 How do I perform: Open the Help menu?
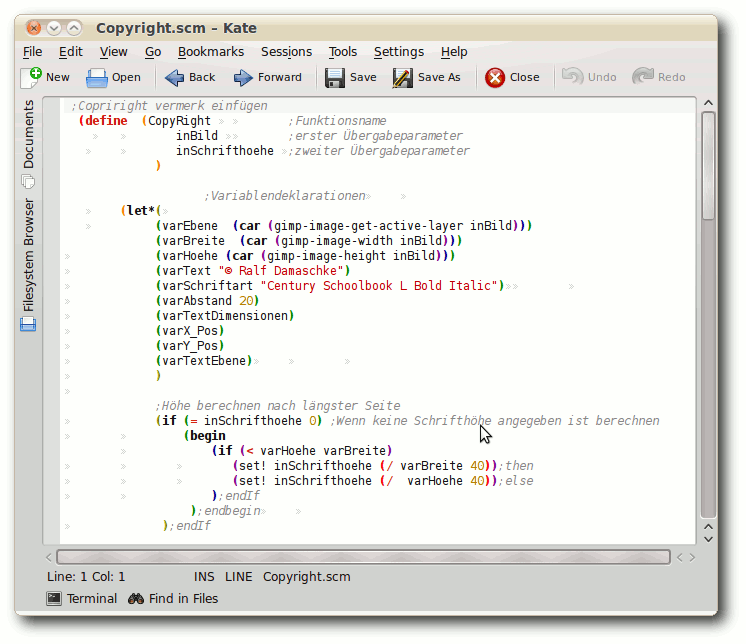(454, 51)
